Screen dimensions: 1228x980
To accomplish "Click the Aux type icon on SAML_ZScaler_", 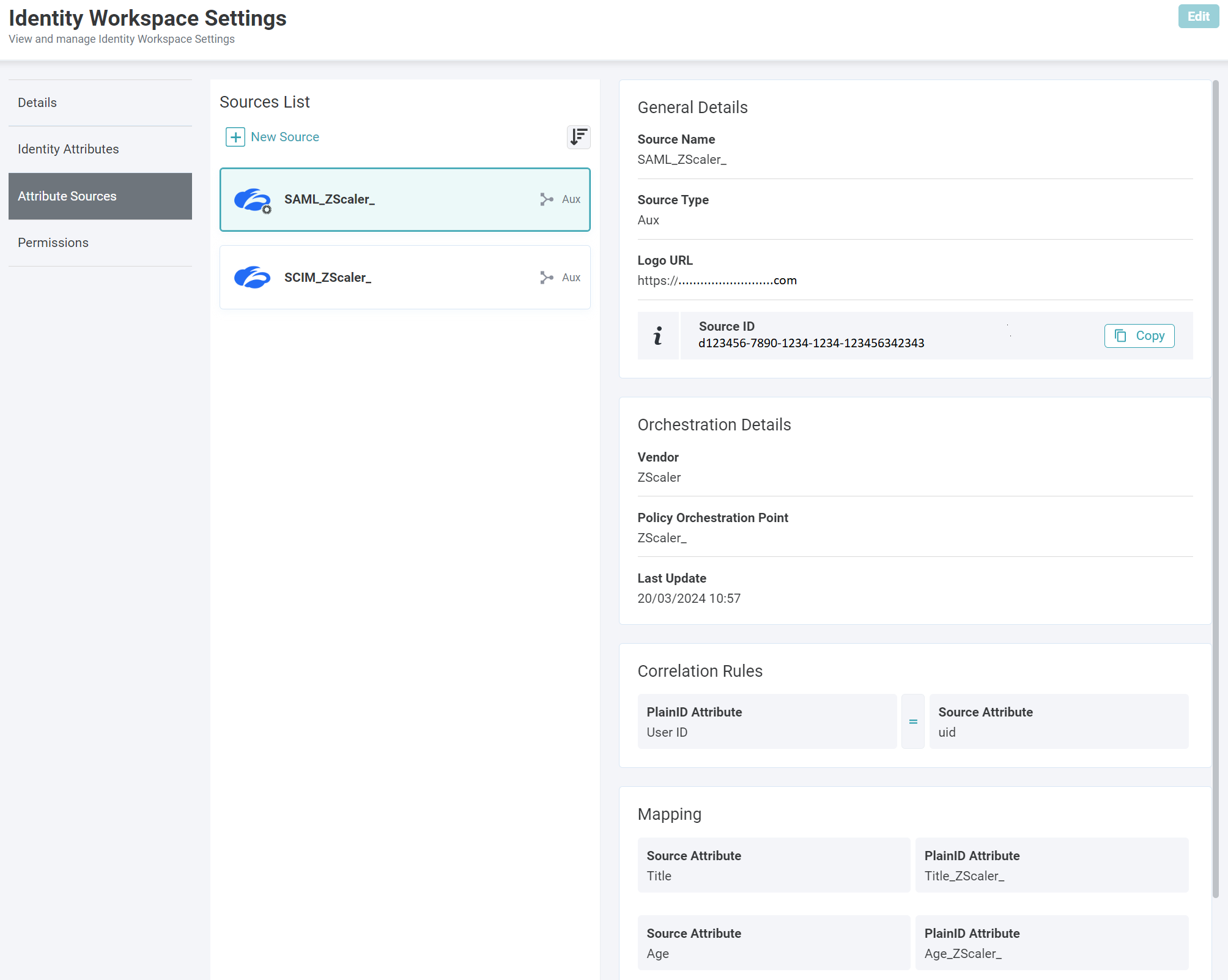I will pos(547,199).
